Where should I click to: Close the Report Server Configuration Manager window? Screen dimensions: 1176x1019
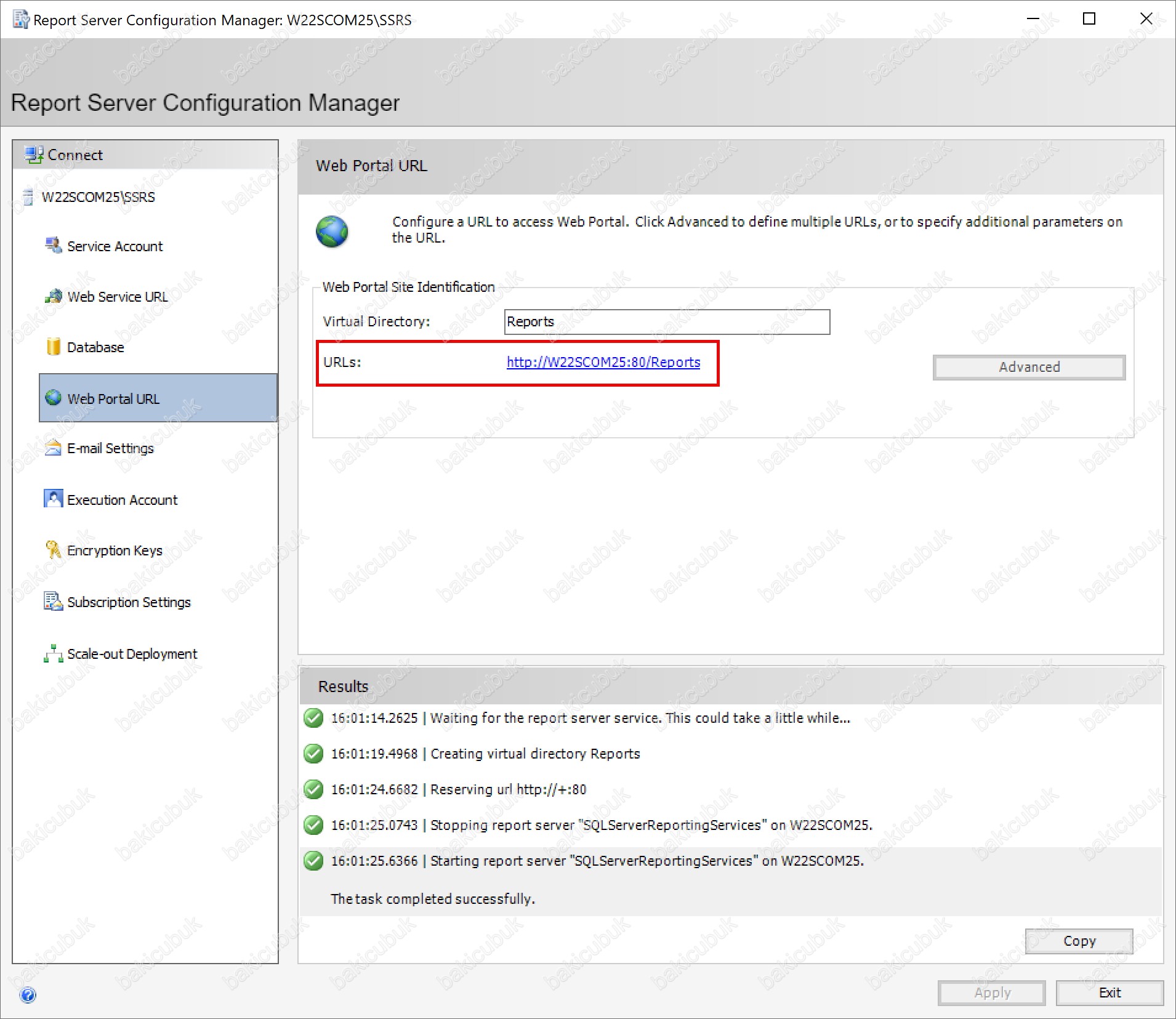(1146, 19)
